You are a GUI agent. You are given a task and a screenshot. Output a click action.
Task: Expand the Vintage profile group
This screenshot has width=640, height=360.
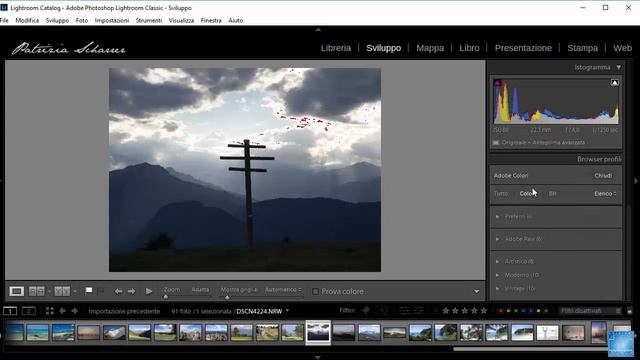click(498, 288)
